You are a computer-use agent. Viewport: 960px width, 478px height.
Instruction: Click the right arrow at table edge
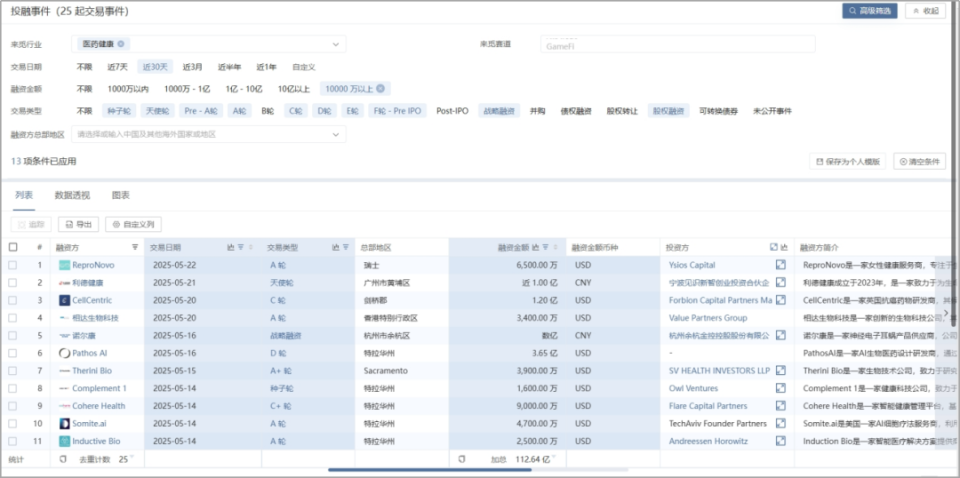[x=947, y=313]
